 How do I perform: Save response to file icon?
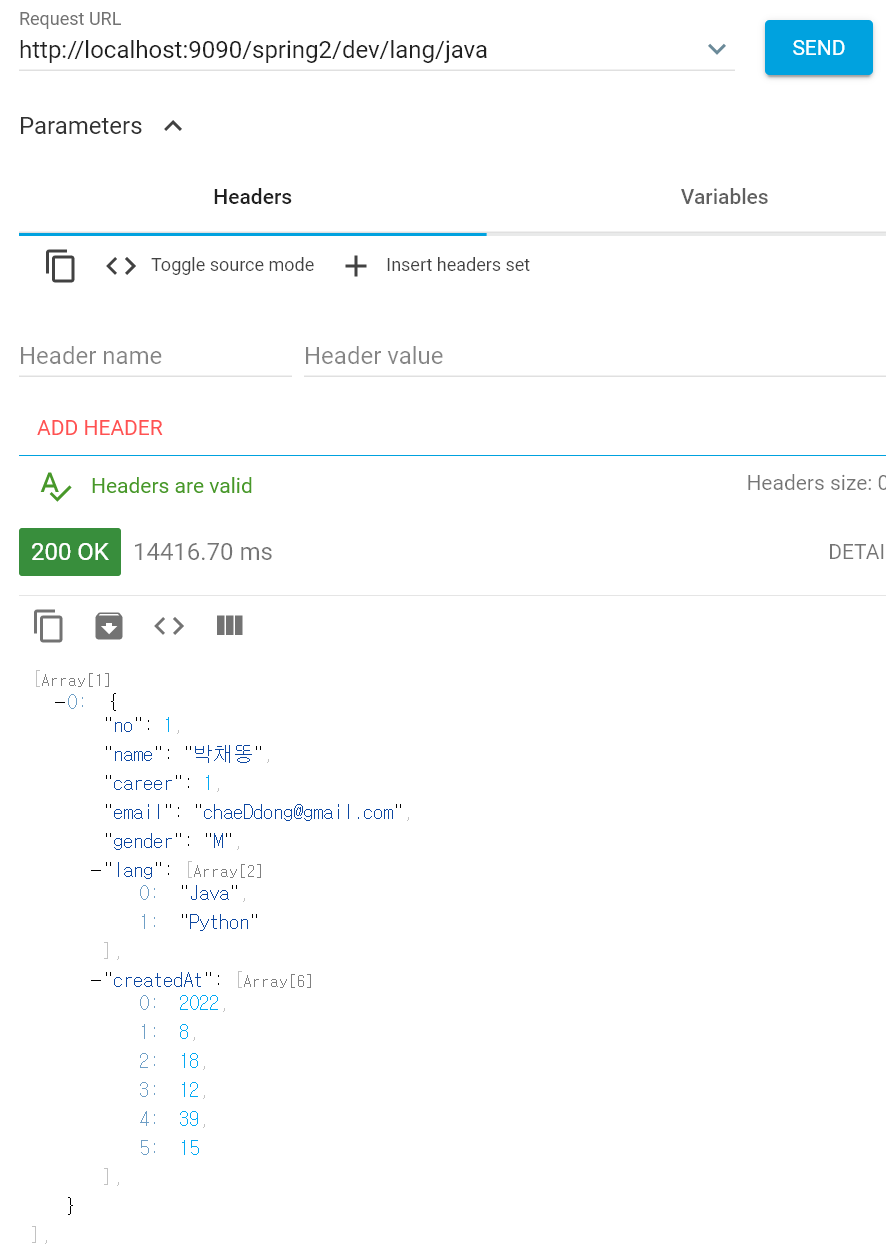point(108,626)
